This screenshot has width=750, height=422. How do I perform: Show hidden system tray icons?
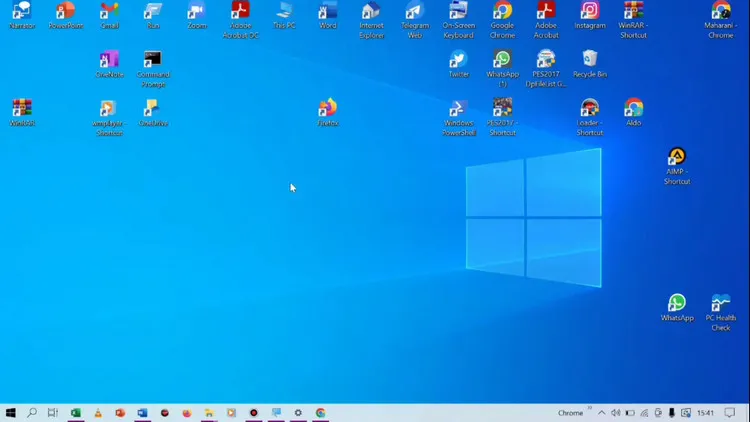pyautogui.click(x=602, y=412)
